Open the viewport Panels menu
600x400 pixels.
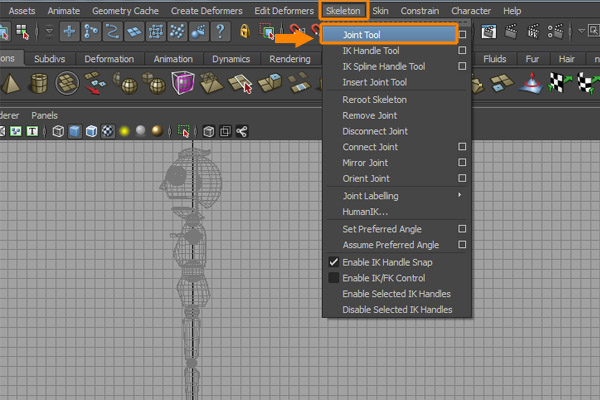(x=44, y=115)
